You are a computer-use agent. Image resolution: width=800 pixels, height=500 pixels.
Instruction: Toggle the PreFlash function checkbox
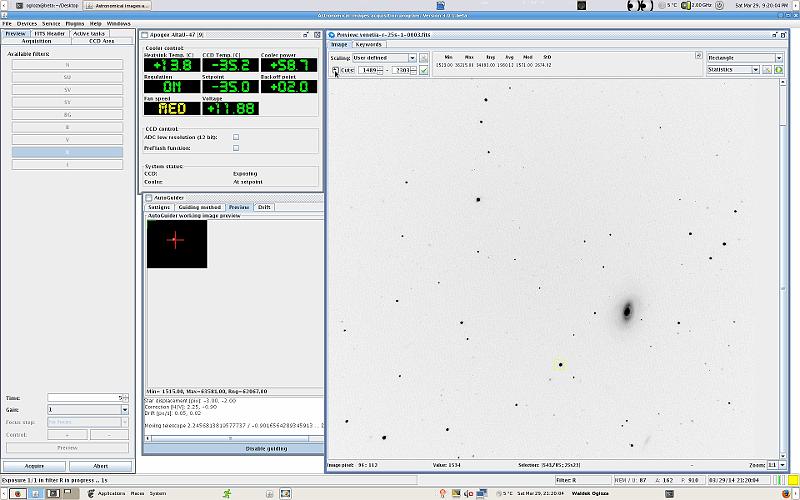click(x=236, y=148)
